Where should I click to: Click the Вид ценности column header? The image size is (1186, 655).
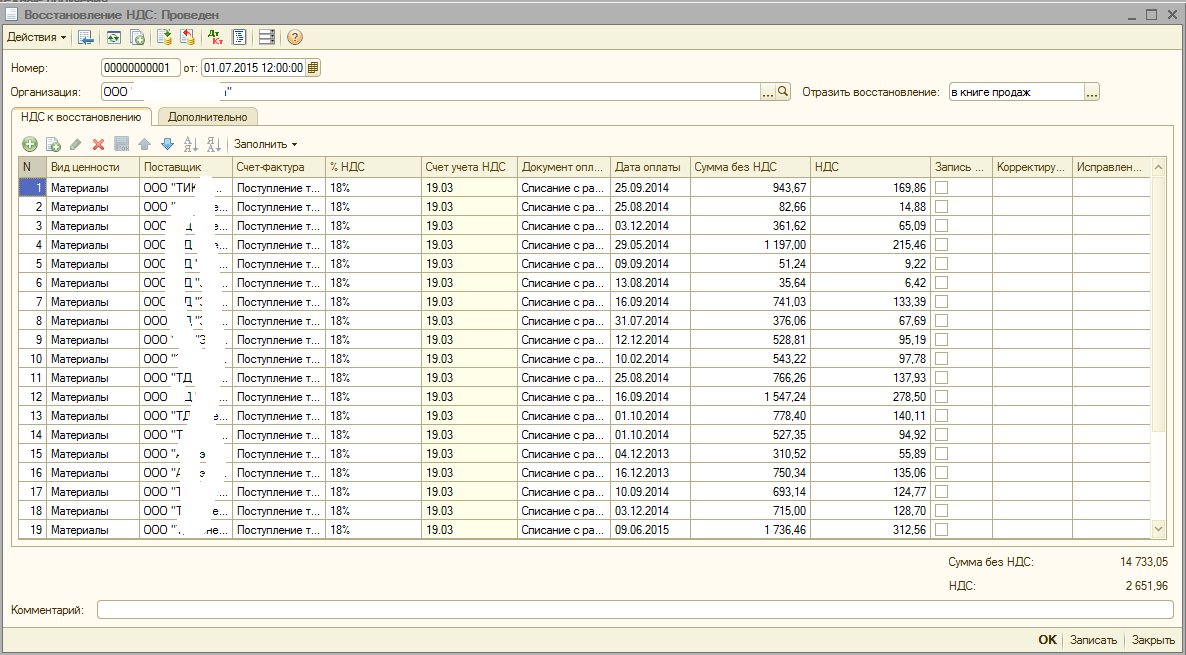(92, 167)
